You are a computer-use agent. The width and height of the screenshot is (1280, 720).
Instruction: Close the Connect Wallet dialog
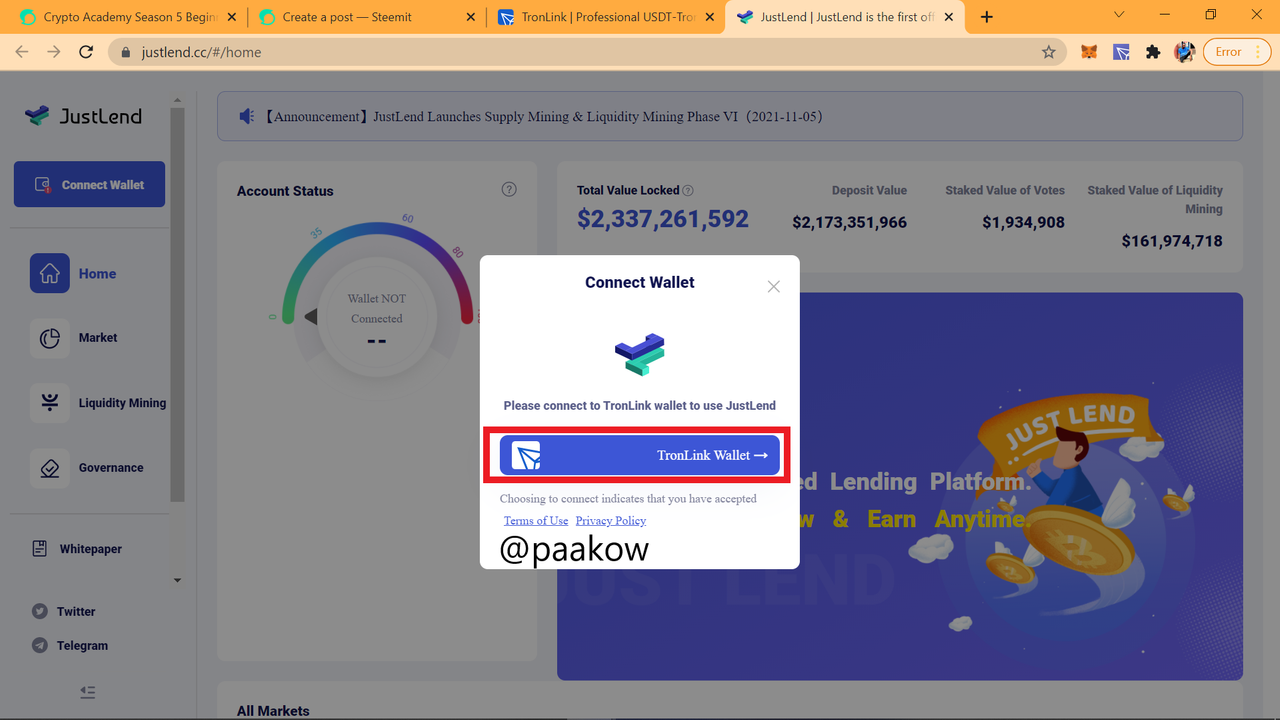[x=773, y=286]
